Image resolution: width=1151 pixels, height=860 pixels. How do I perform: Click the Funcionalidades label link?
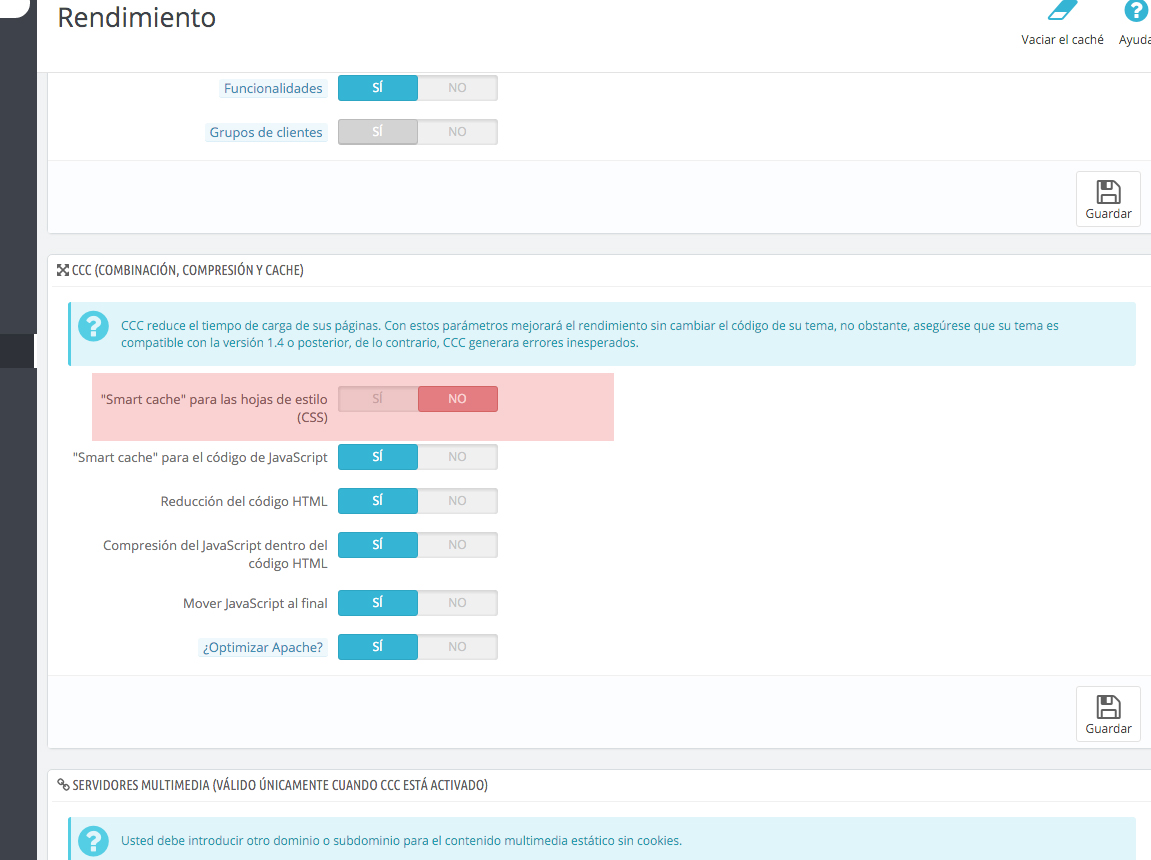273,88
